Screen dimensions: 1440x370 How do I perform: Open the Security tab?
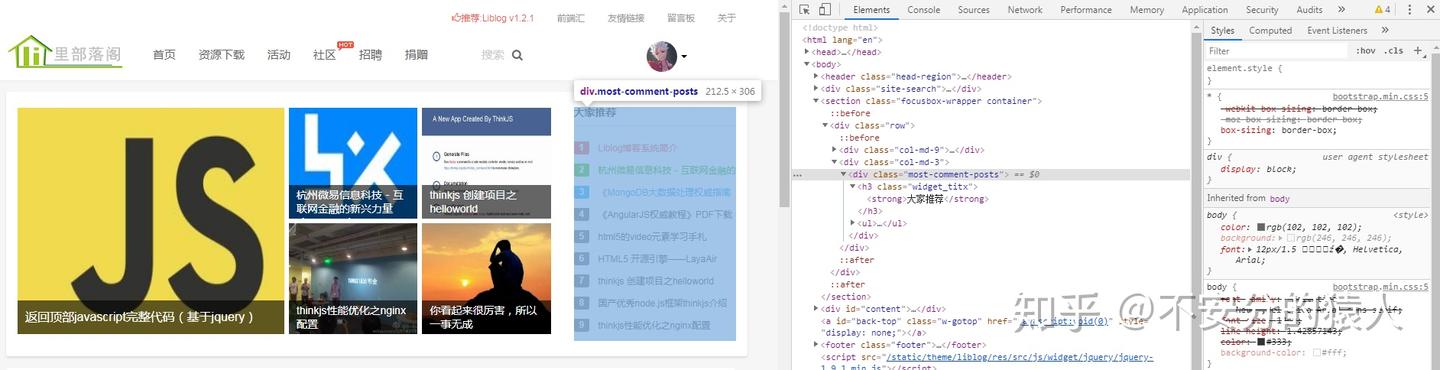coord(1262,10)
